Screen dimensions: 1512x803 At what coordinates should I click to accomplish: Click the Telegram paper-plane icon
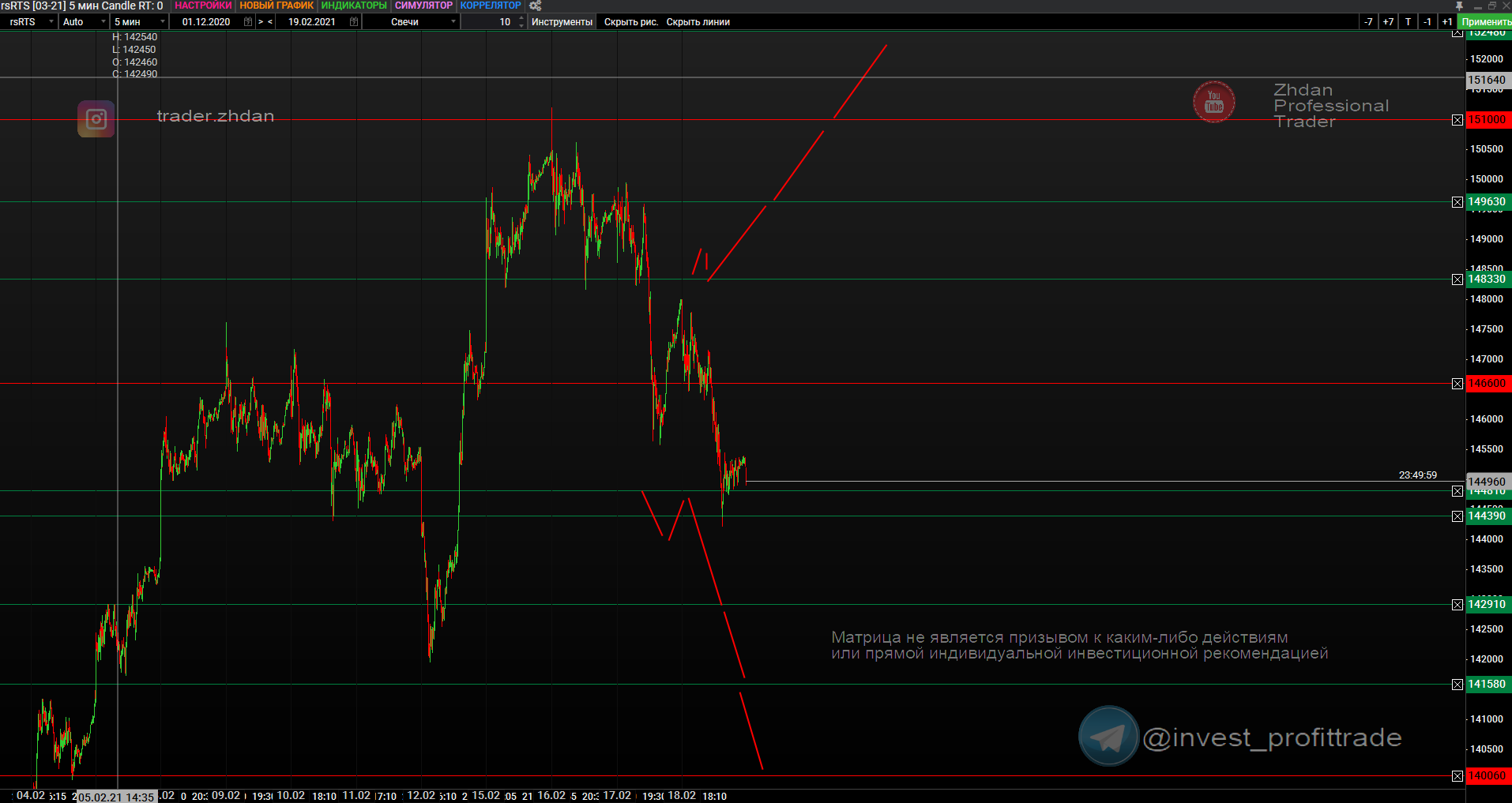[x=1108, y=737]
